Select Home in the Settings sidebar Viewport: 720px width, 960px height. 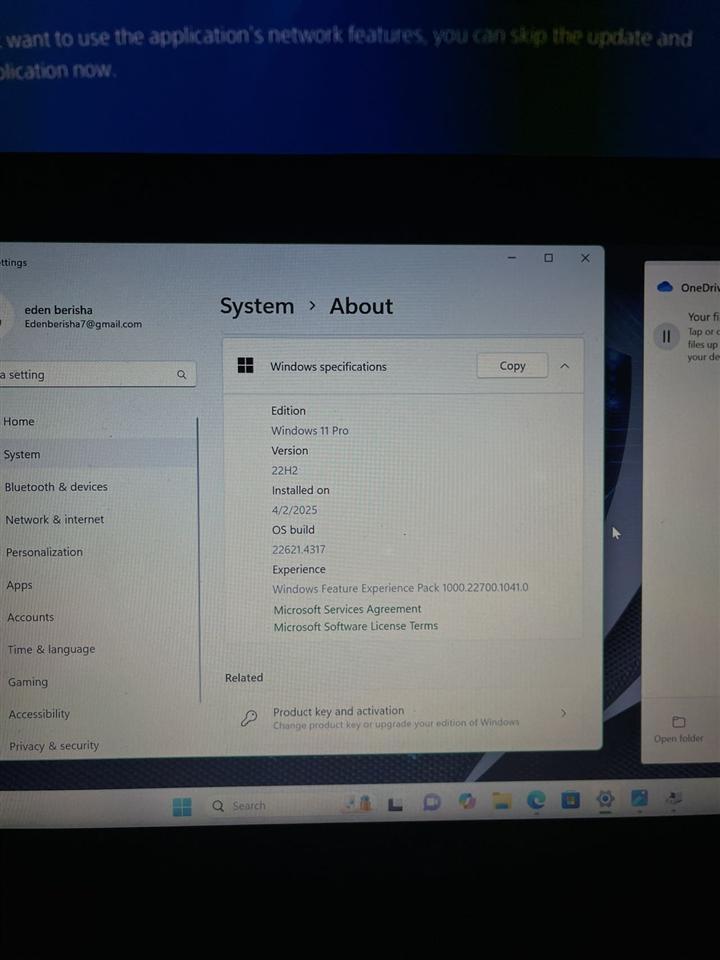(x=98, y=421)
